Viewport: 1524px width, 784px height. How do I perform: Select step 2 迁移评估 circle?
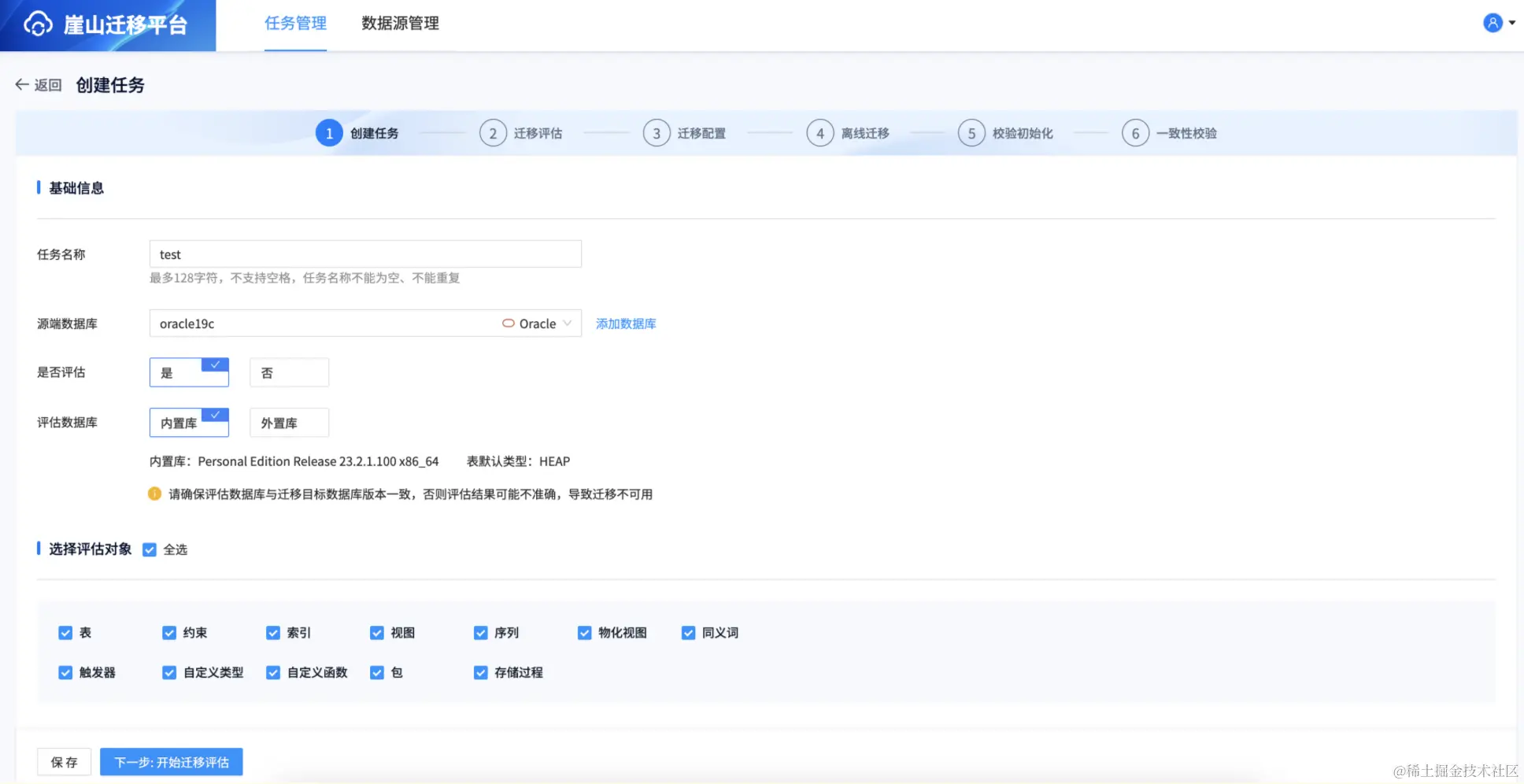click(x=493, y=133)
